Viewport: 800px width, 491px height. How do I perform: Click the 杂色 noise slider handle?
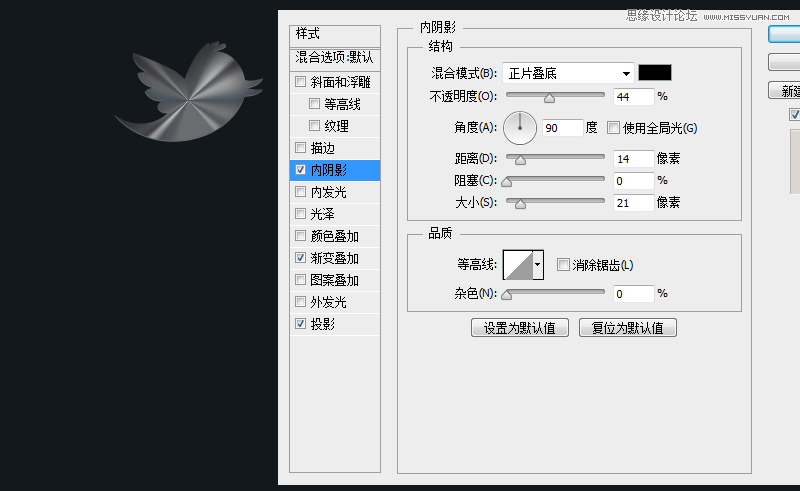(x=507, y=295)
